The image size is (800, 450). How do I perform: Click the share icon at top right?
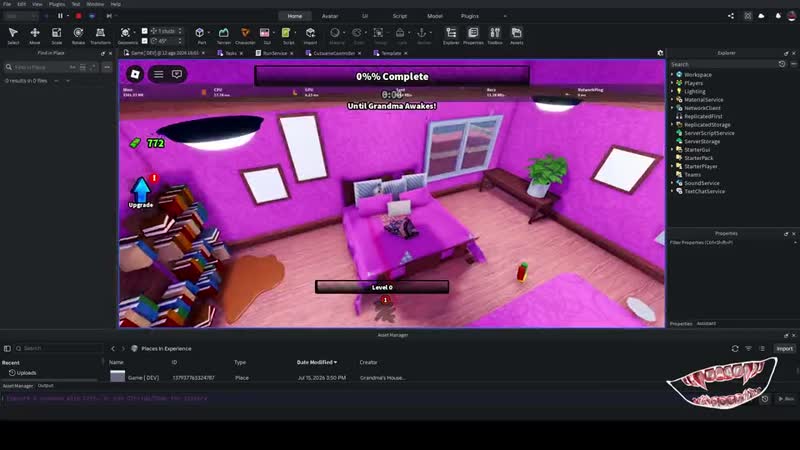click(x=731, y=16)
